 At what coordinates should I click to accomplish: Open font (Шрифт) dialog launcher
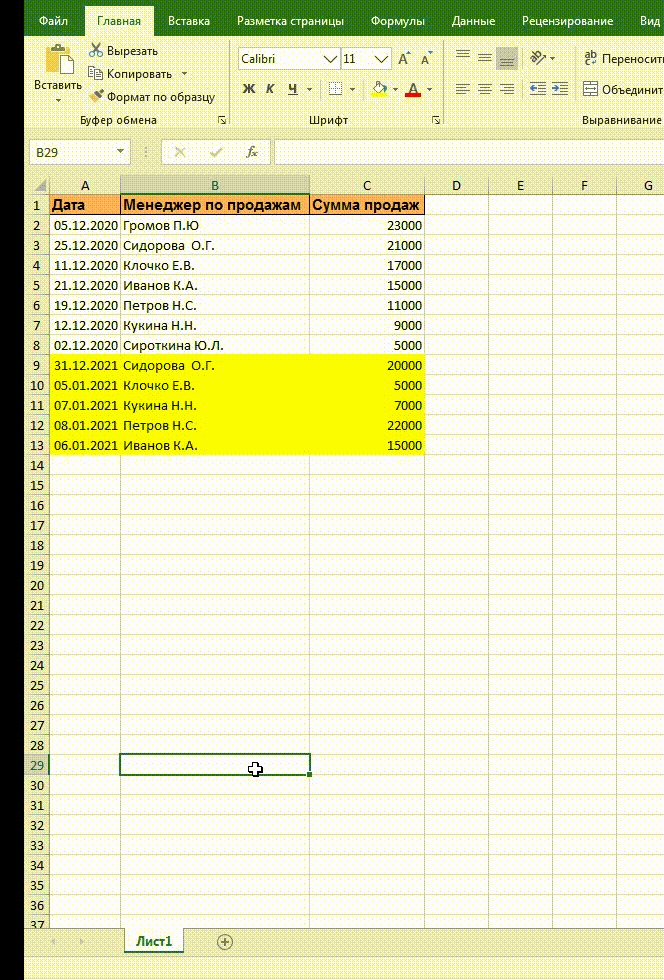pyautogui.click(x=436, y=120)
